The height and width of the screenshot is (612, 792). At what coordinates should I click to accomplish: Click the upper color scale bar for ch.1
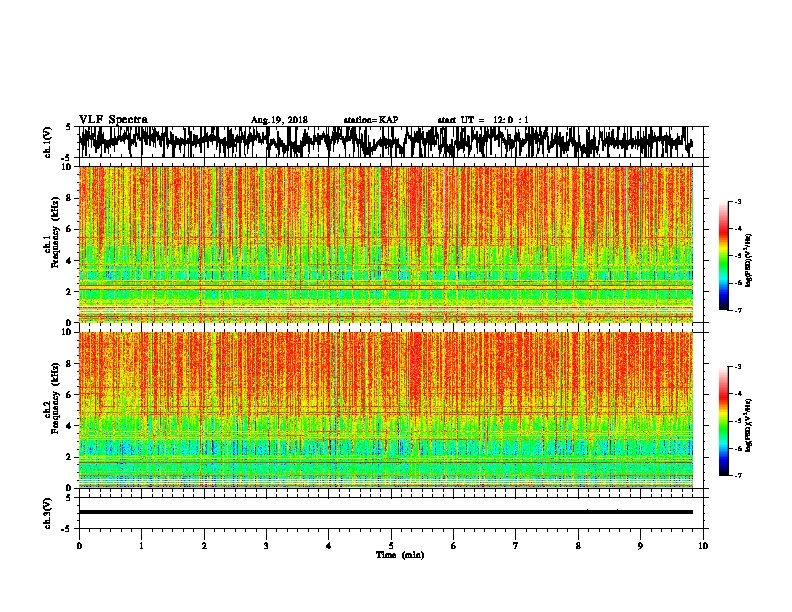[724, 256]
